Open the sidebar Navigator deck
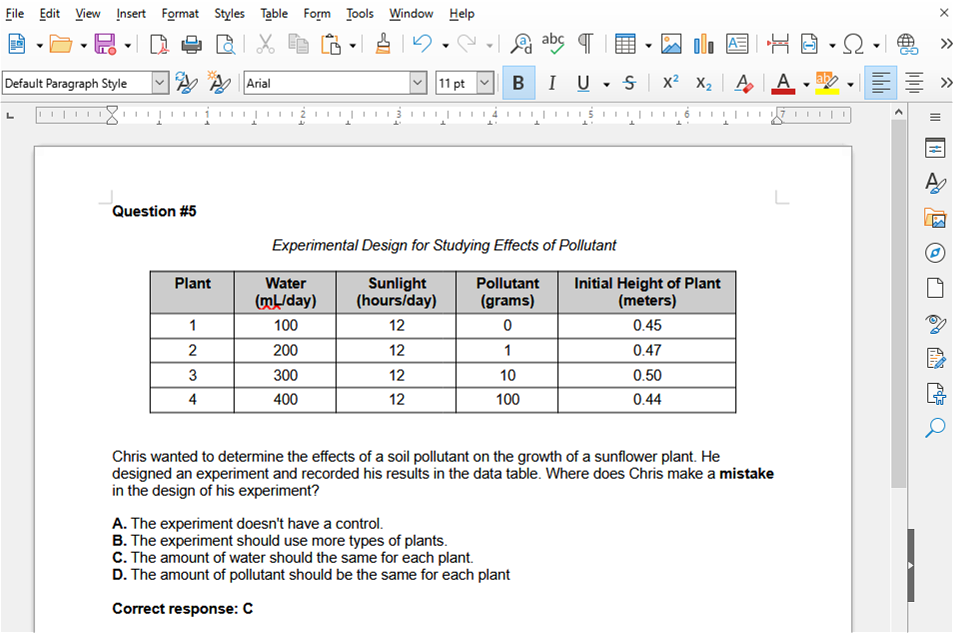Screen dimensions: 953x633 935,253
